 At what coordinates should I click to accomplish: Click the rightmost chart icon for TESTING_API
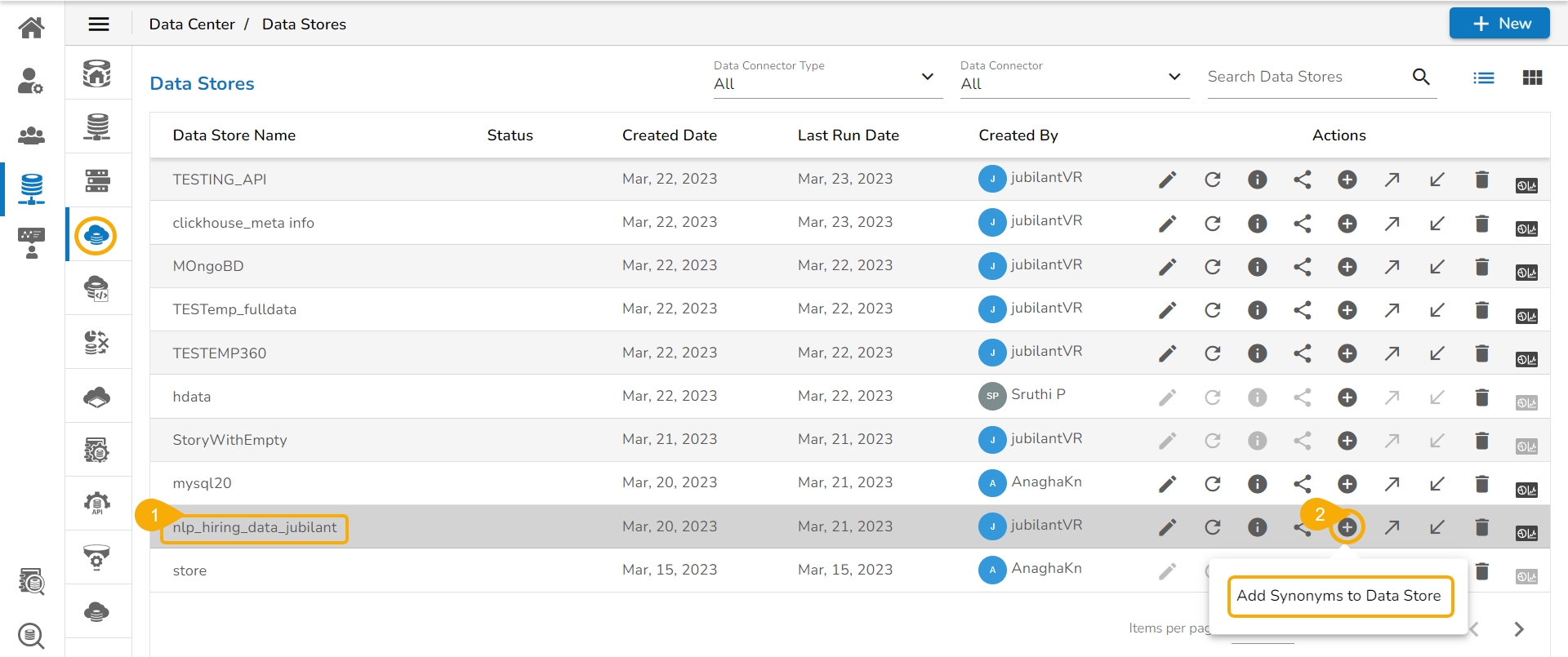click(1526, 185)
